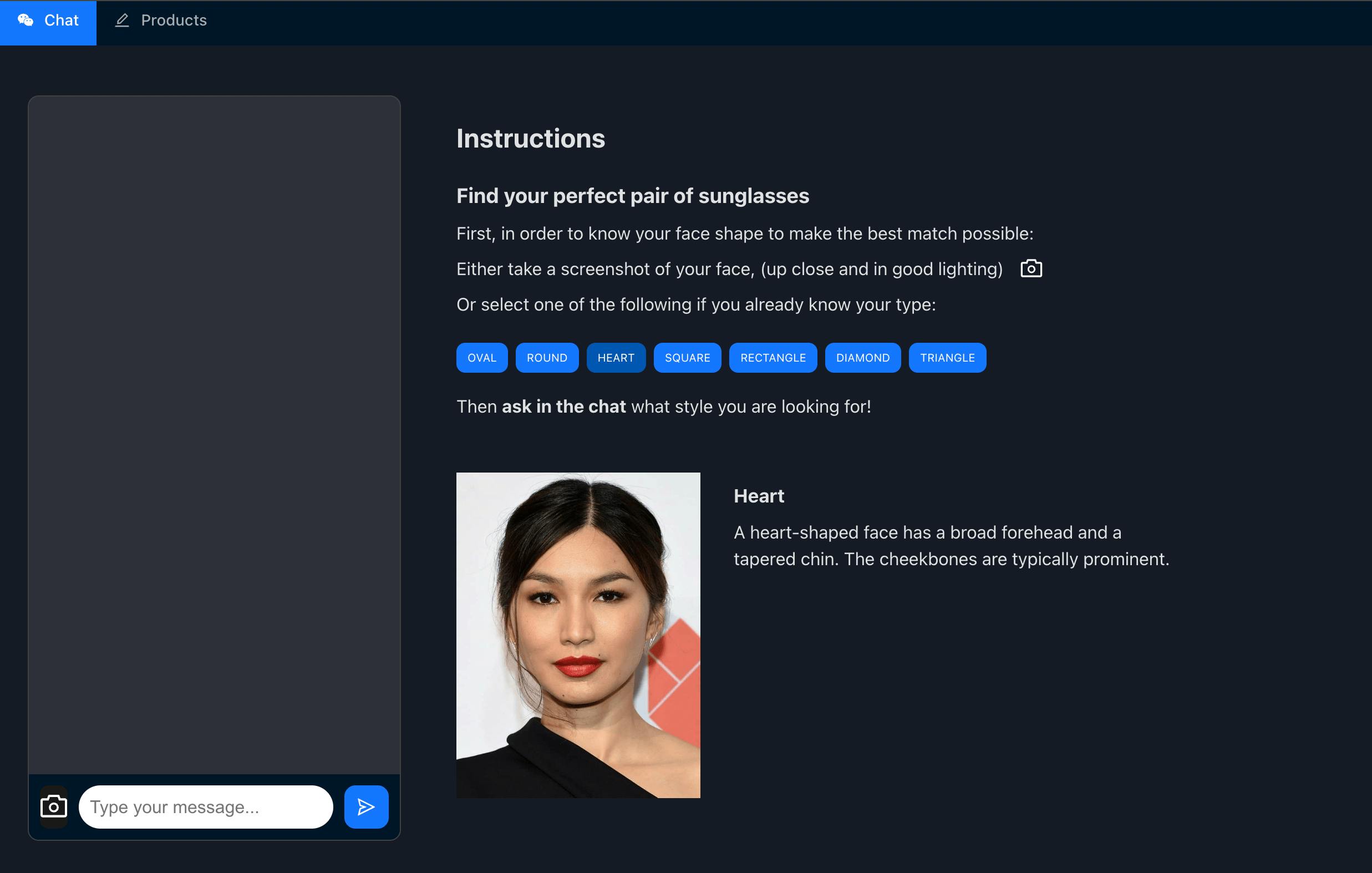The height and width of the screenshot is (873, 1372).
Task: Focus the "Type your message..." input field
Action: pos(205,806)
